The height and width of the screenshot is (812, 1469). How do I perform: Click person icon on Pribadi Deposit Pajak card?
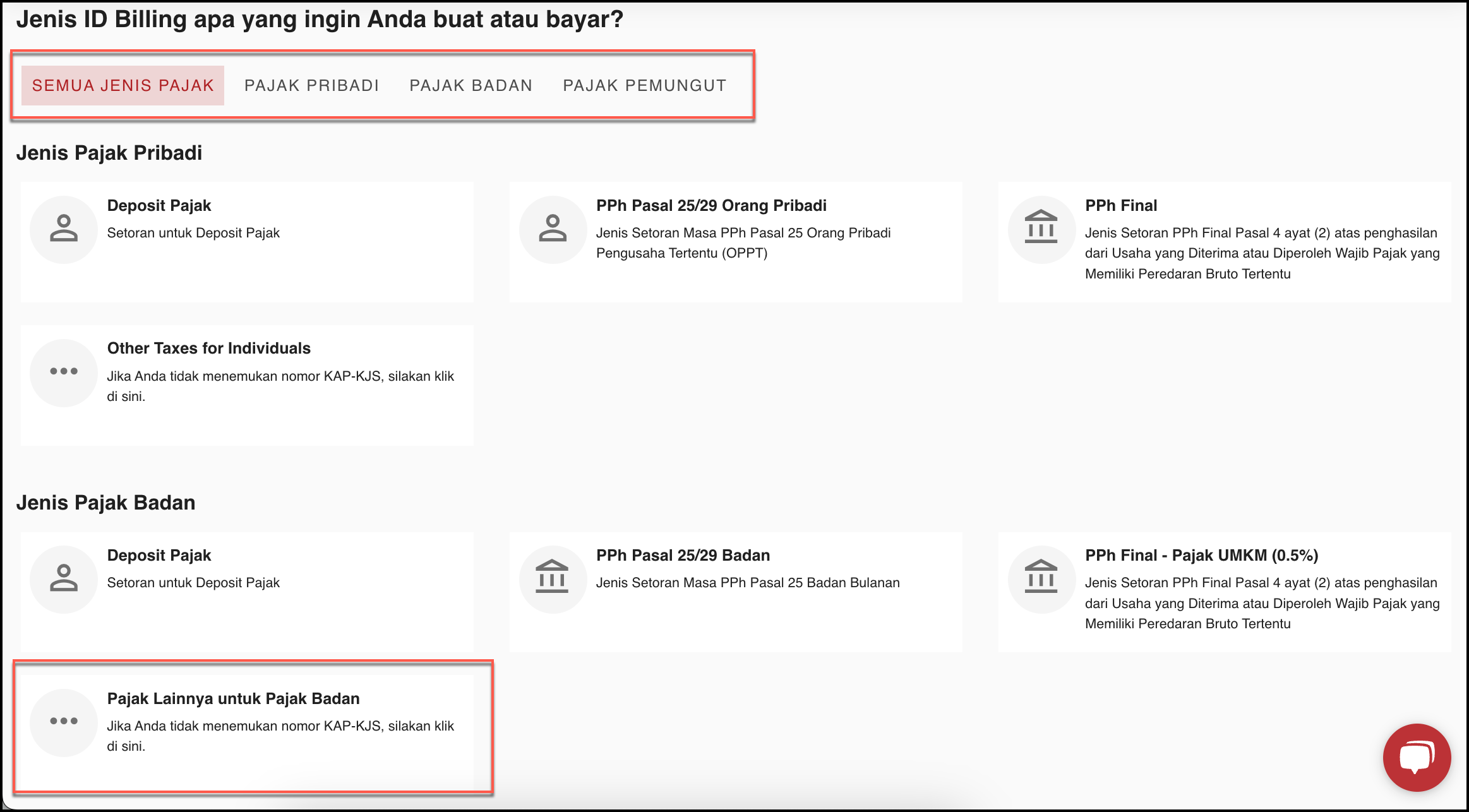pos(64,229)
